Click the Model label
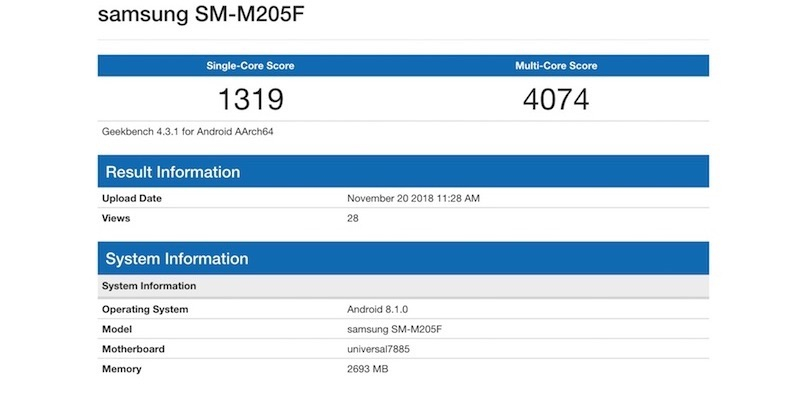The width and height of the screenshot is (800, 400). [x=117, y=330]
